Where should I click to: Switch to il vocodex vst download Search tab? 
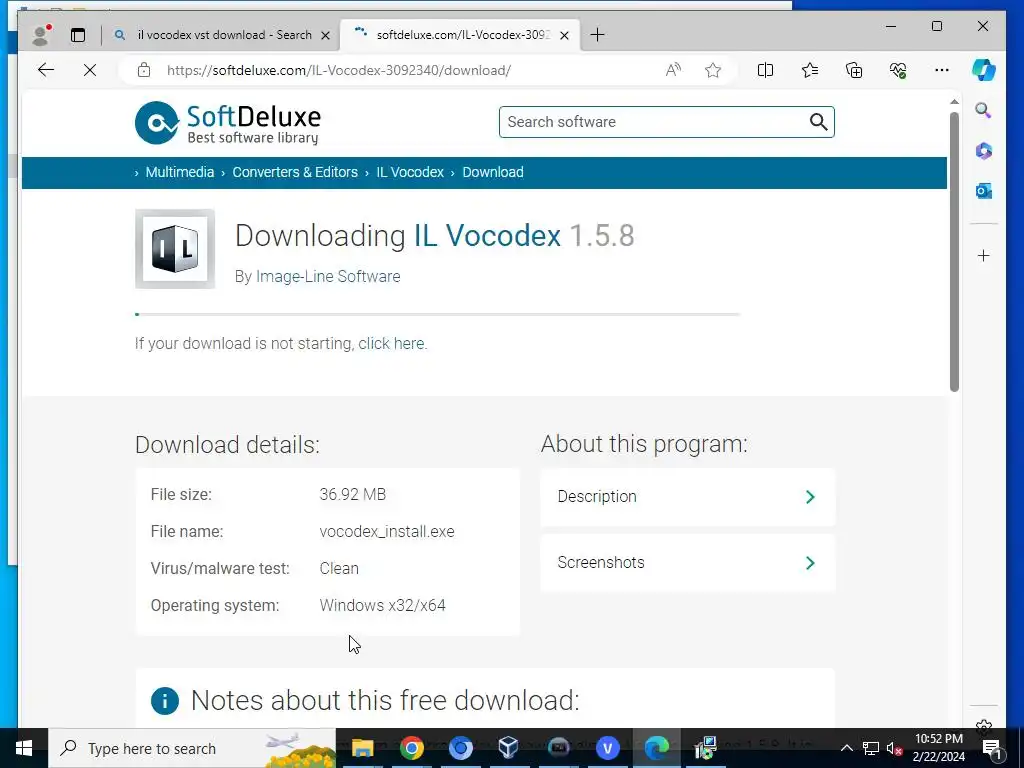(x=222, y=35)
